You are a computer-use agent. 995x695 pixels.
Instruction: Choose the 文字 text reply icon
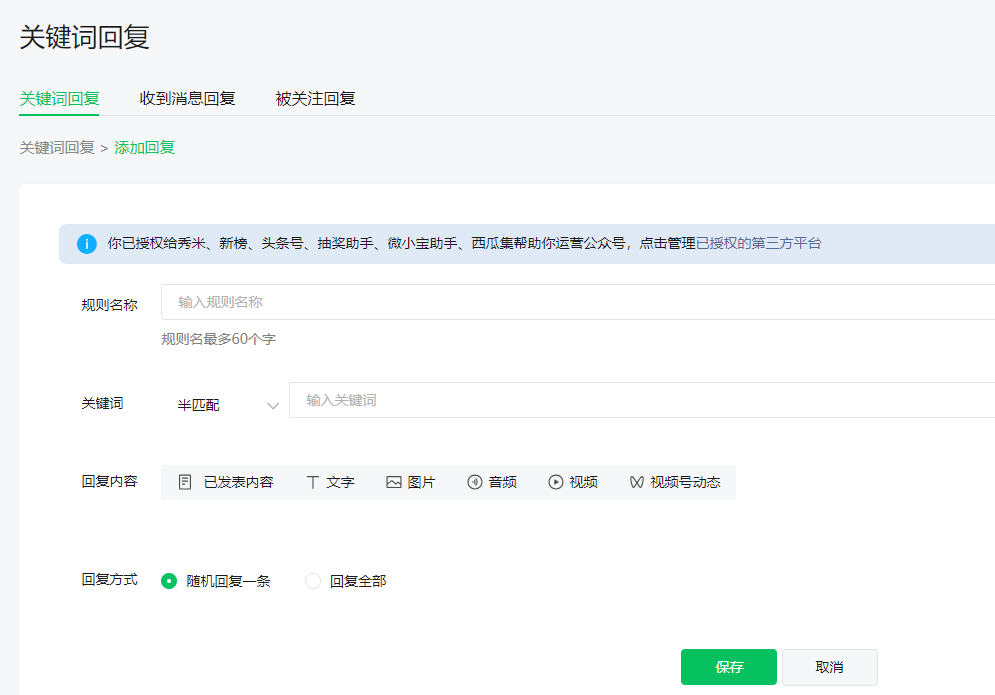(x=331, y=481)
